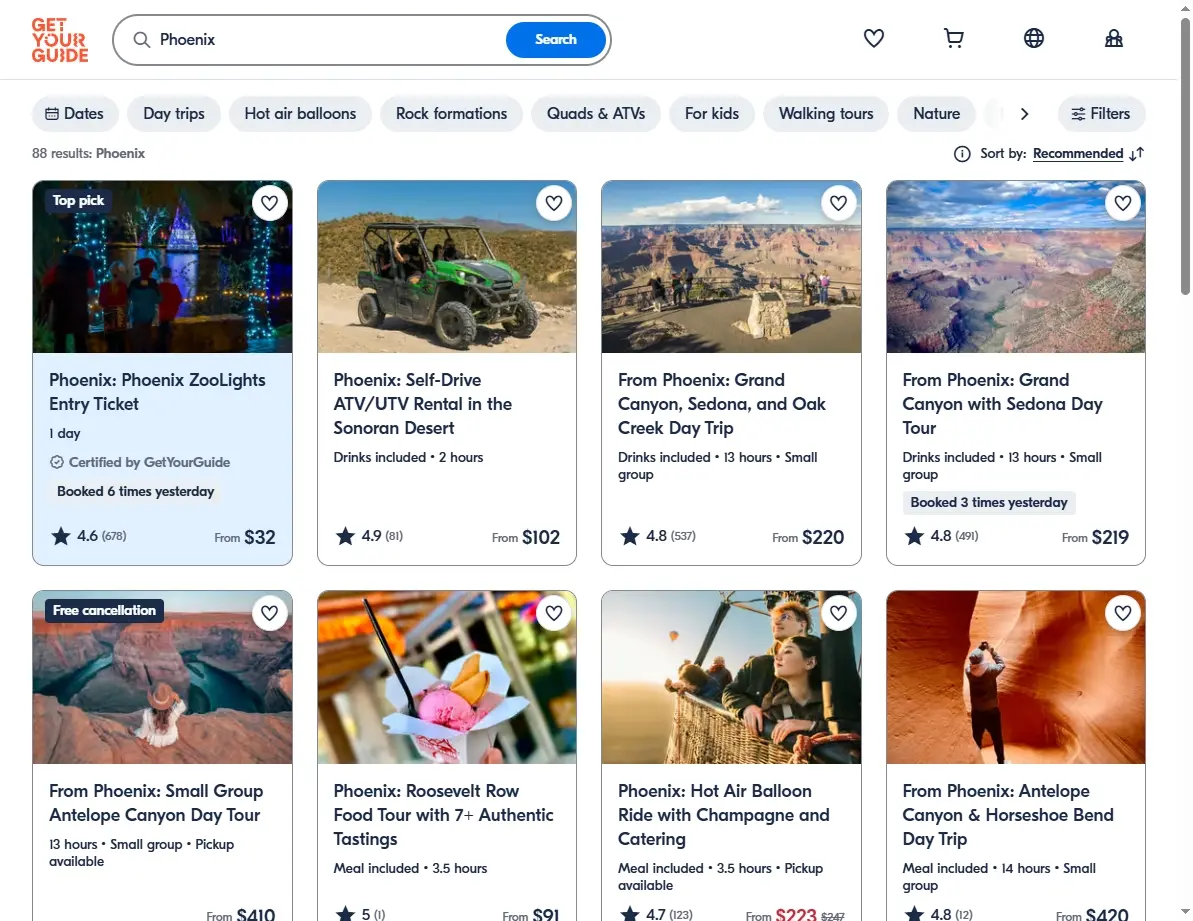
Task: Open the GetYourGuide home logo
Action: 59,40
